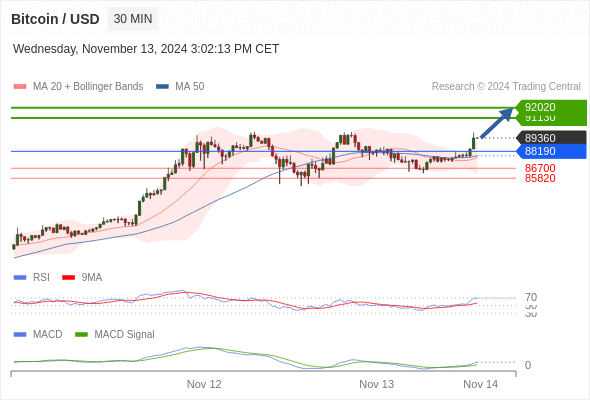Click the blue upward trend arrow
The height and width of the screenshot is (400, 590).
[497, 123]
